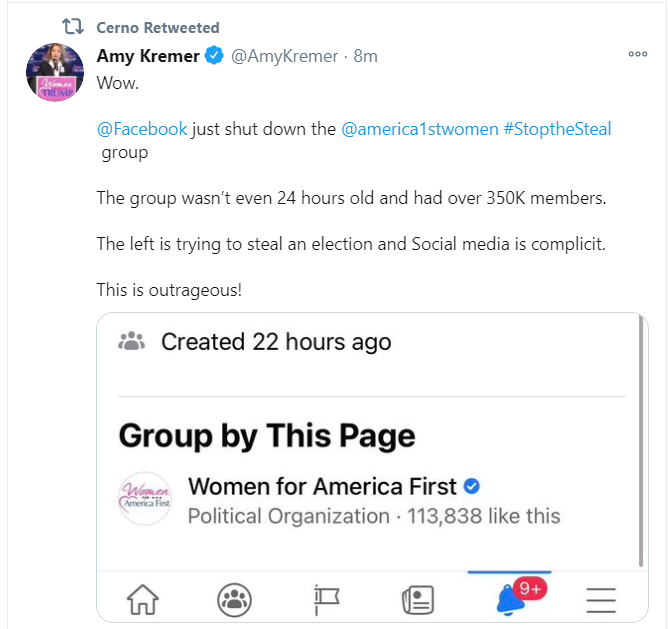Screen dimensions: 668x629
Task: Open the tweet's three-dot more menu
Action: tap(637, 56)
